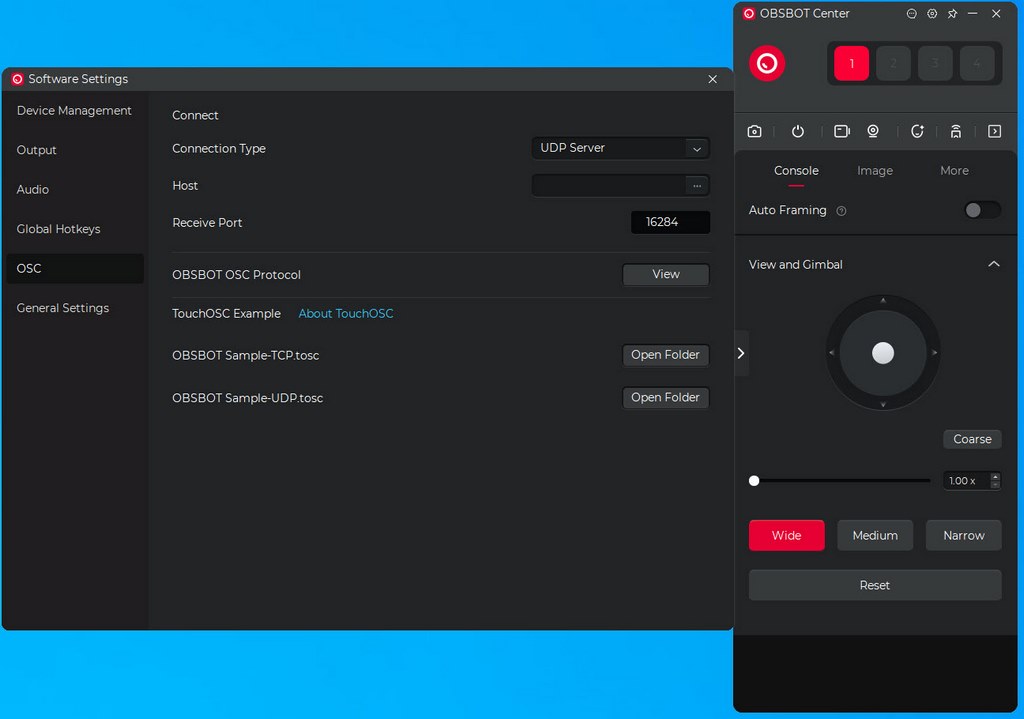Click the zoom slider handle
Viewport: 1024px width, 719px height.
tap(754, 481)
